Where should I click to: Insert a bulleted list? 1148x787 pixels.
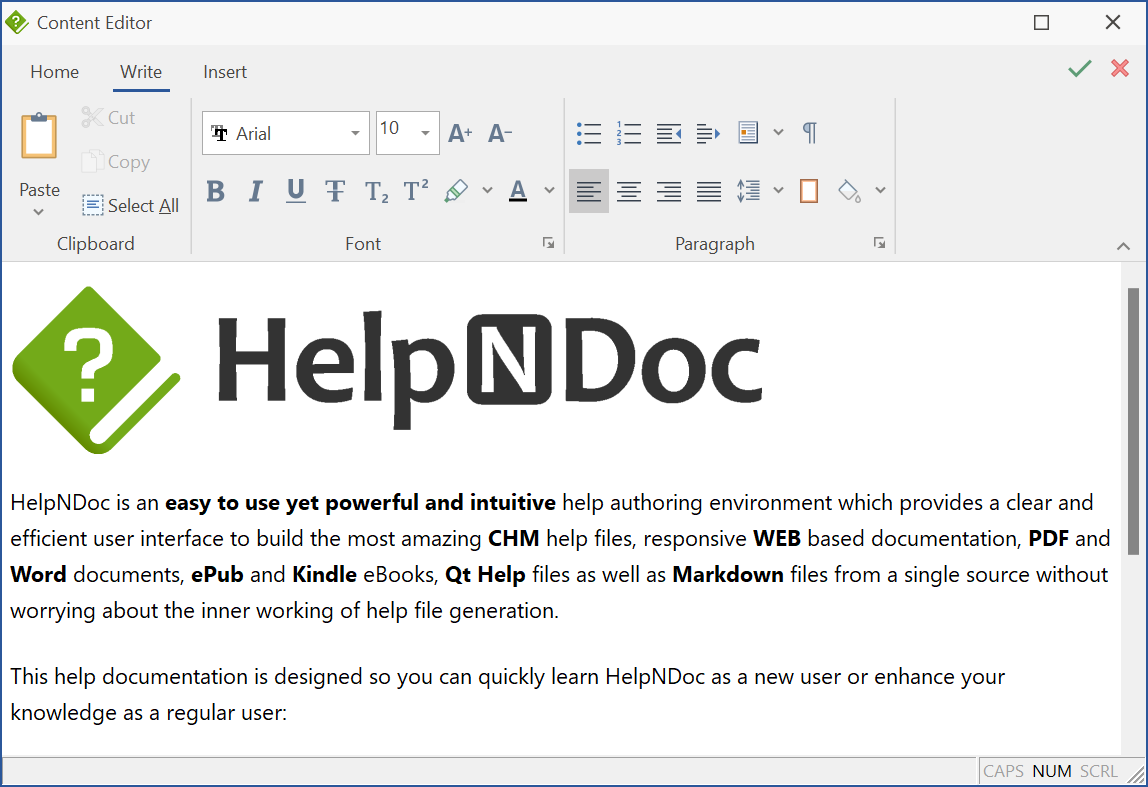(589, 133)
